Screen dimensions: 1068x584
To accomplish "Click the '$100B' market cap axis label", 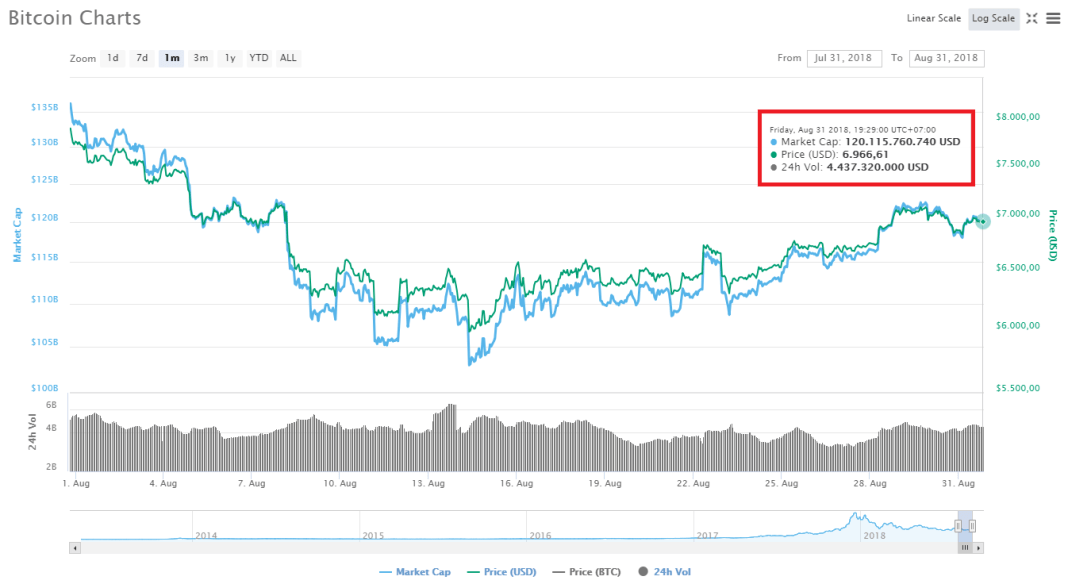I will click(45, 388).
